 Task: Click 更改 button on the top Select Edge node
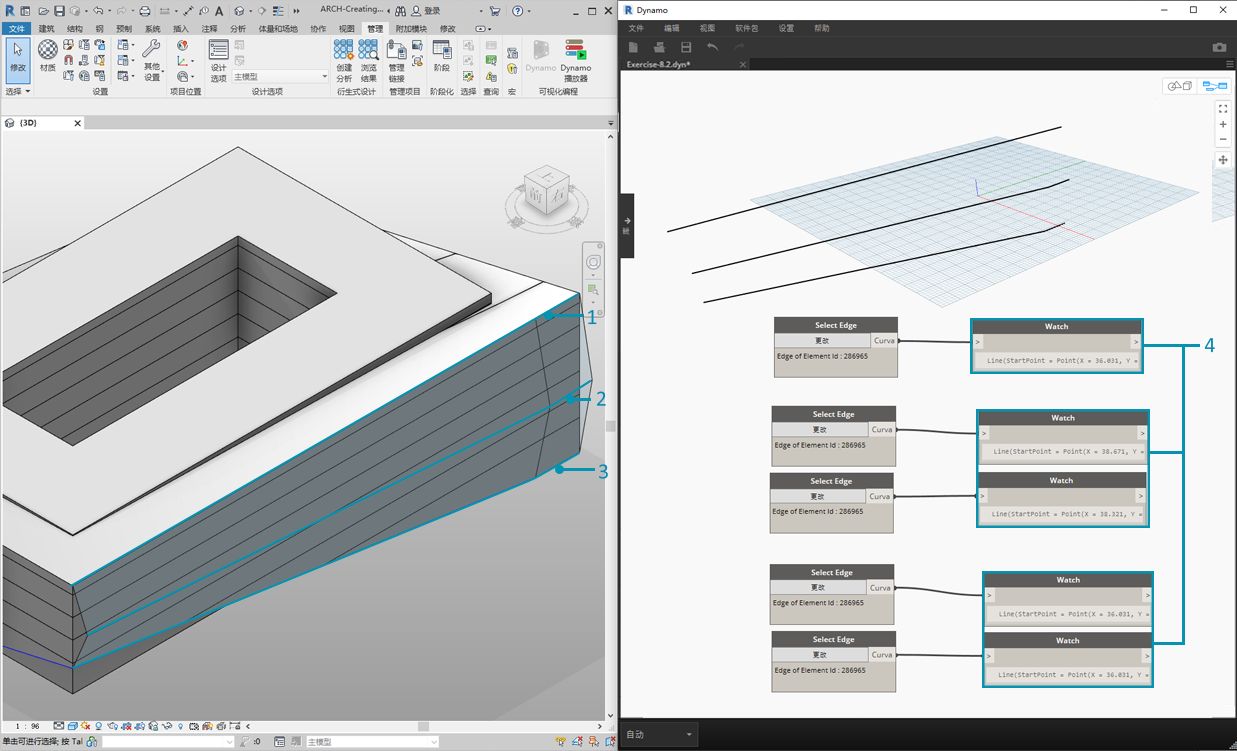822,341
